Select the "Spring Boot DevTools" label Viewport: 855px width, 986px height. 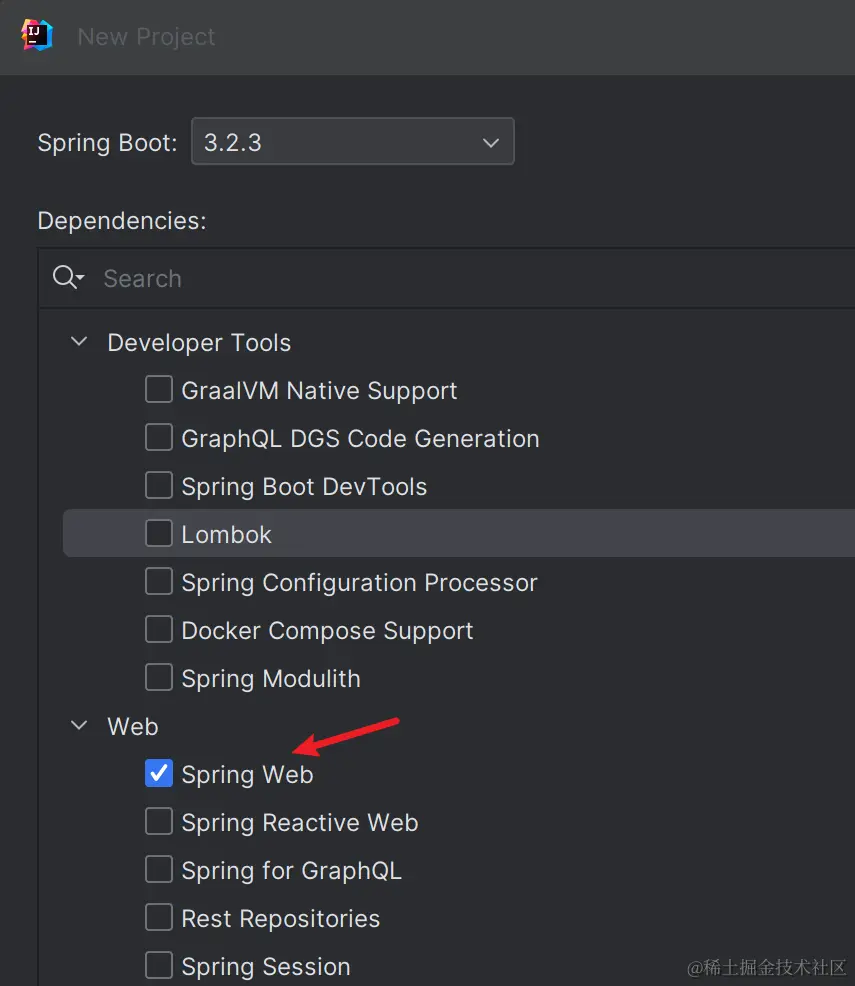click(304, 487)
